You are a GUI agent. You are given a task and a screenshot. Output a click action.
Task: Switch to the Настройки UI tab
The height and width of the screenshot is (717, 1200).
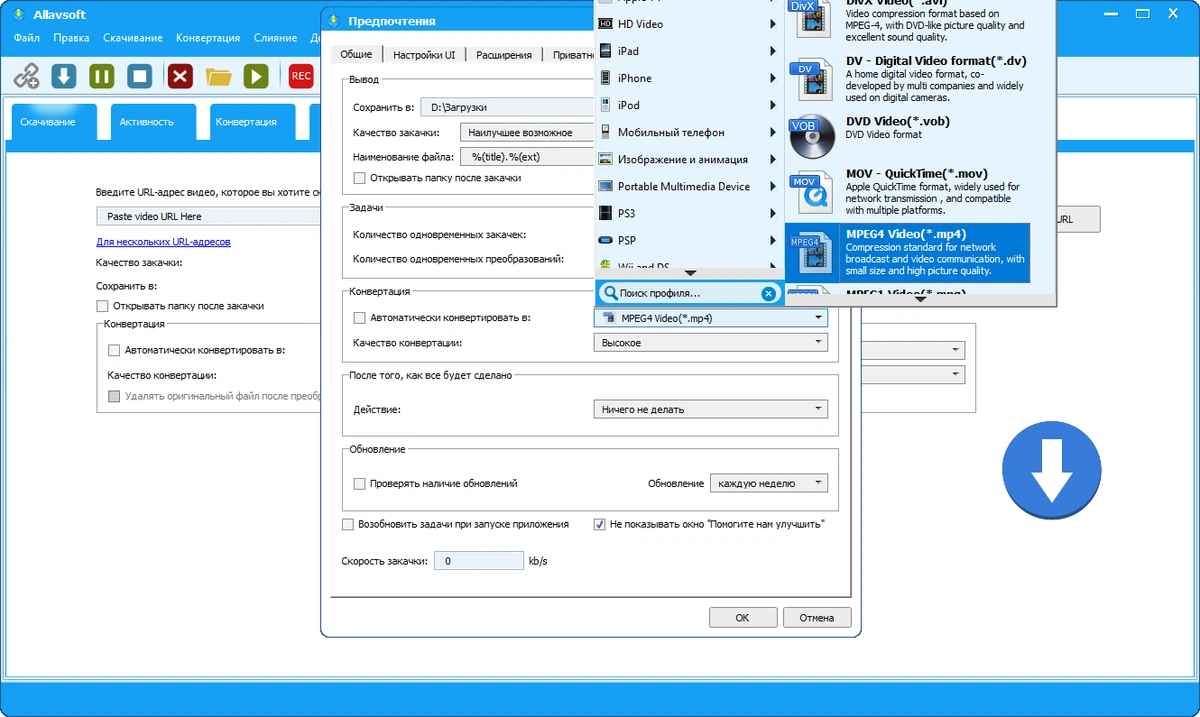[426, 55]
